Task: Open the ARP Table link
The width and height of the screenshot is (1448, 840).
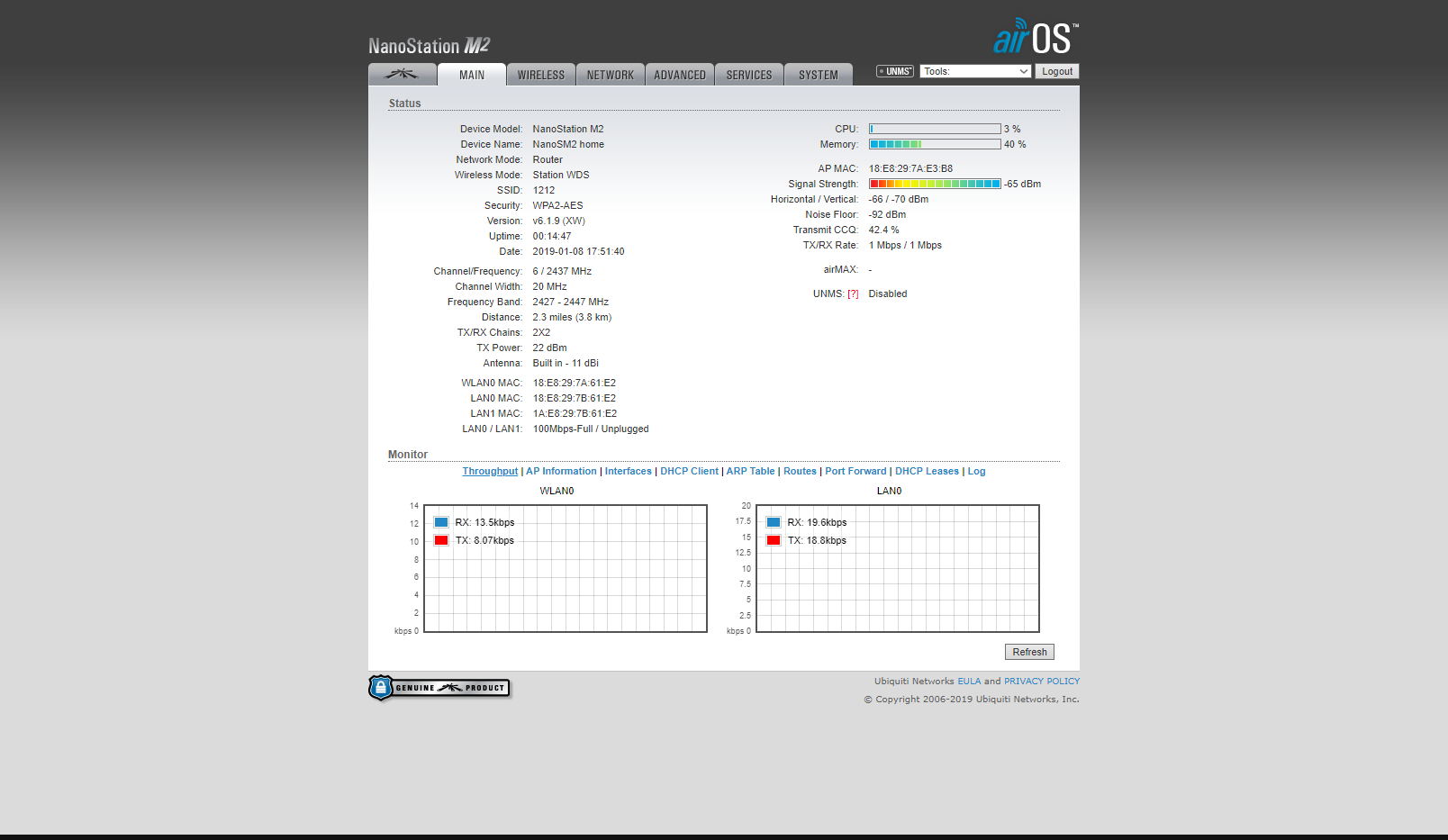Action: click(750, 471)
